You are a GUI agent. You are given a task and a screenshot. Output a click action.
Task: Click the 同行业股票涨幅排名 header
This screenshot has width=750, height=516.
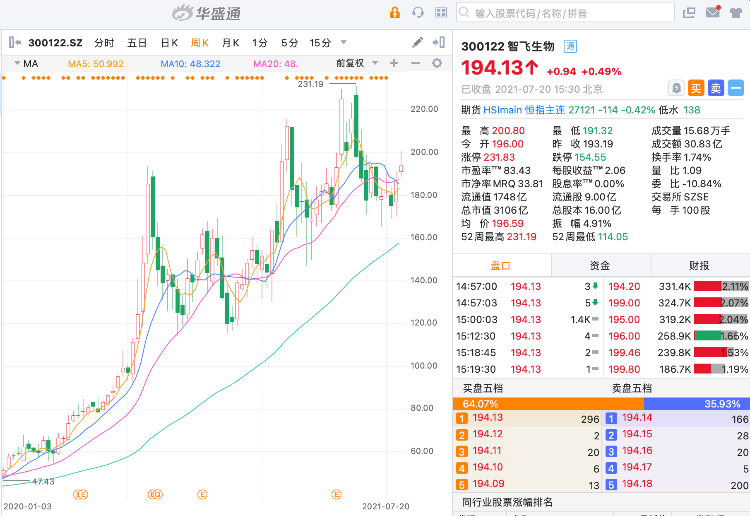click(507, 502)
